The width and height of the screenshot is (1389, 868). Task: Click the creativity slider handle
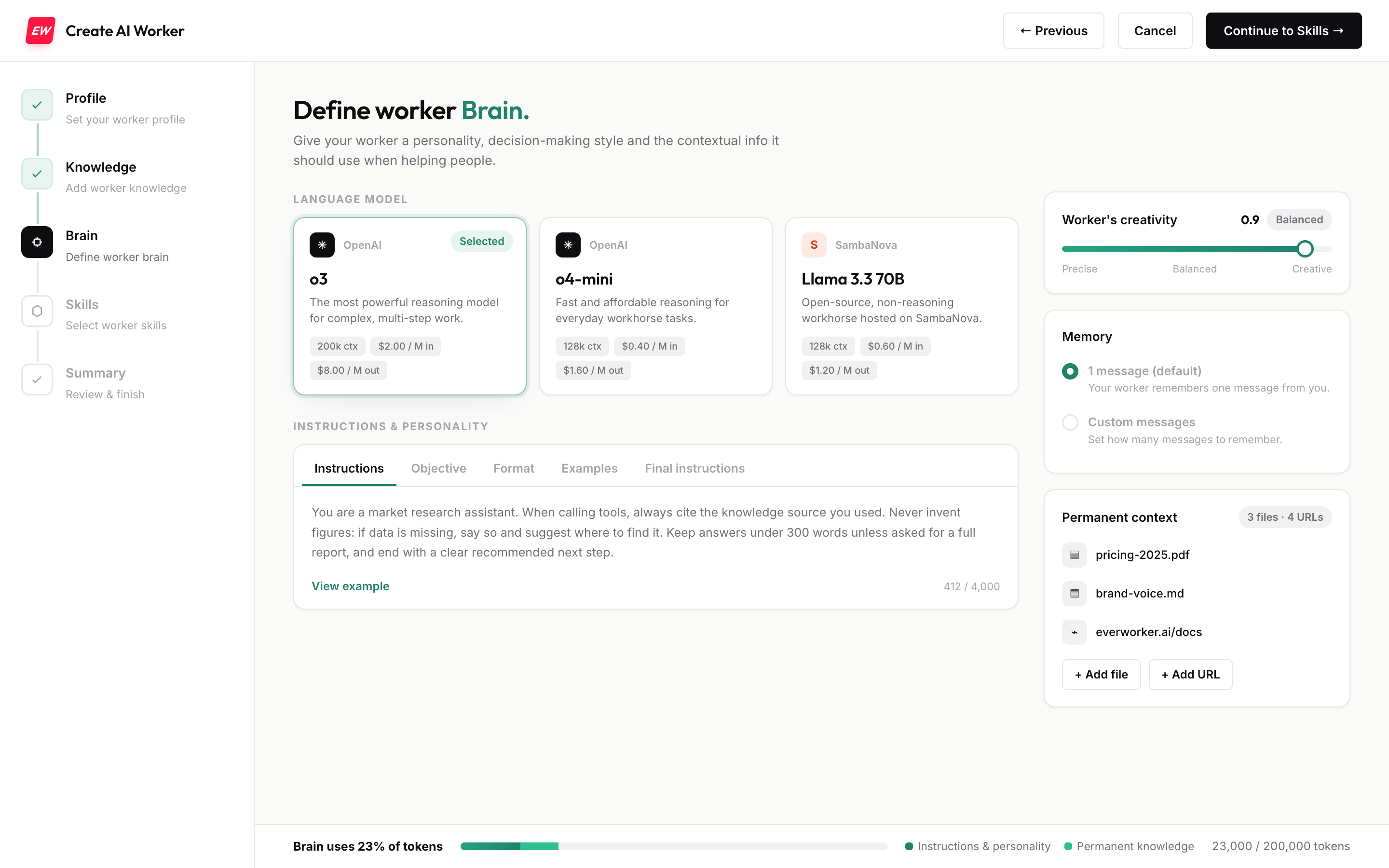point(1305,248)
